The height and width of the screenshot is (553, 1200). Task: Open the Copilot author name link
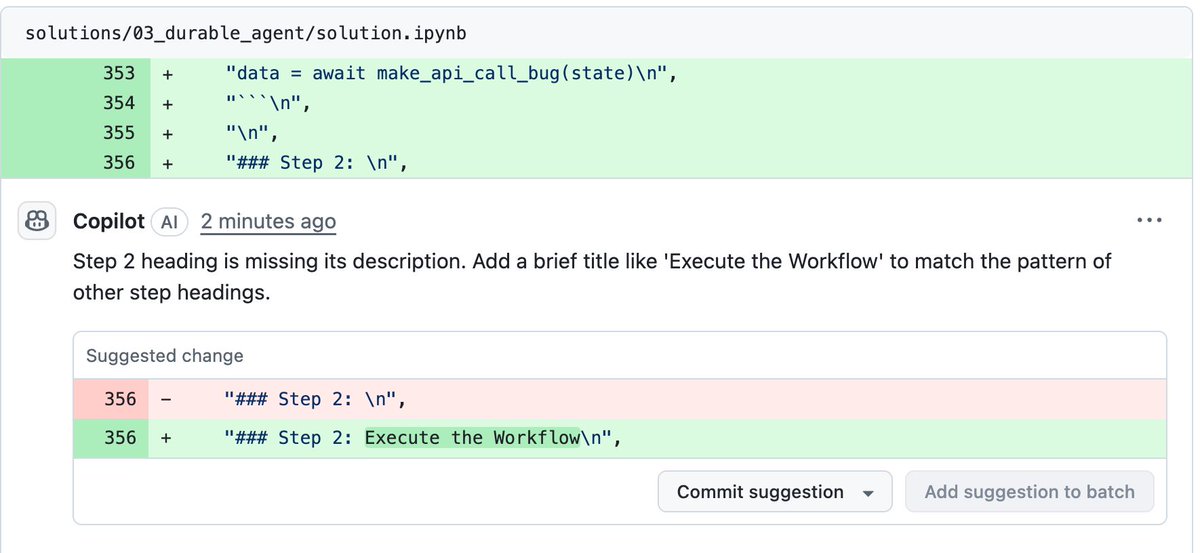(x=109, y=221)
